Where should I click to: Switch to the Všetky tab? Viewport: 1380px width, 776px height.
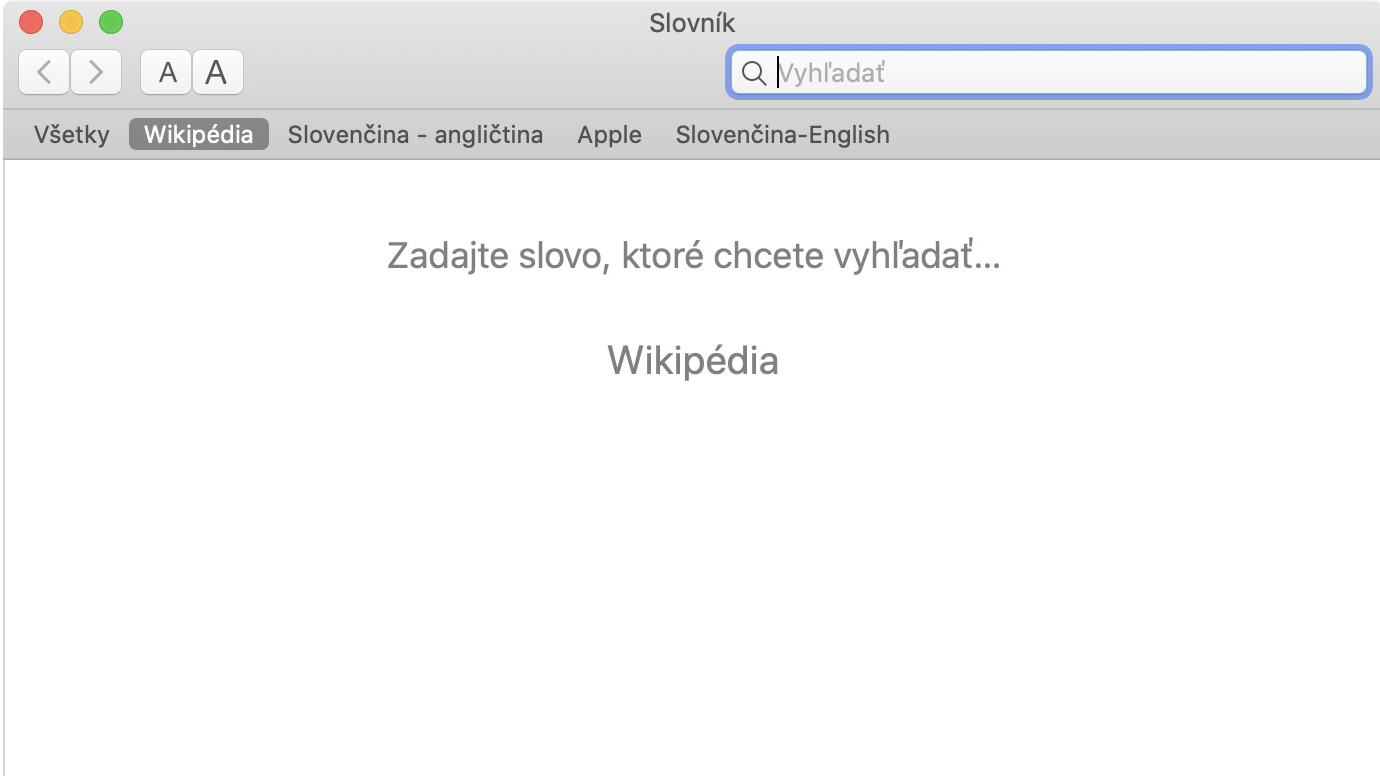pos(71,134)
